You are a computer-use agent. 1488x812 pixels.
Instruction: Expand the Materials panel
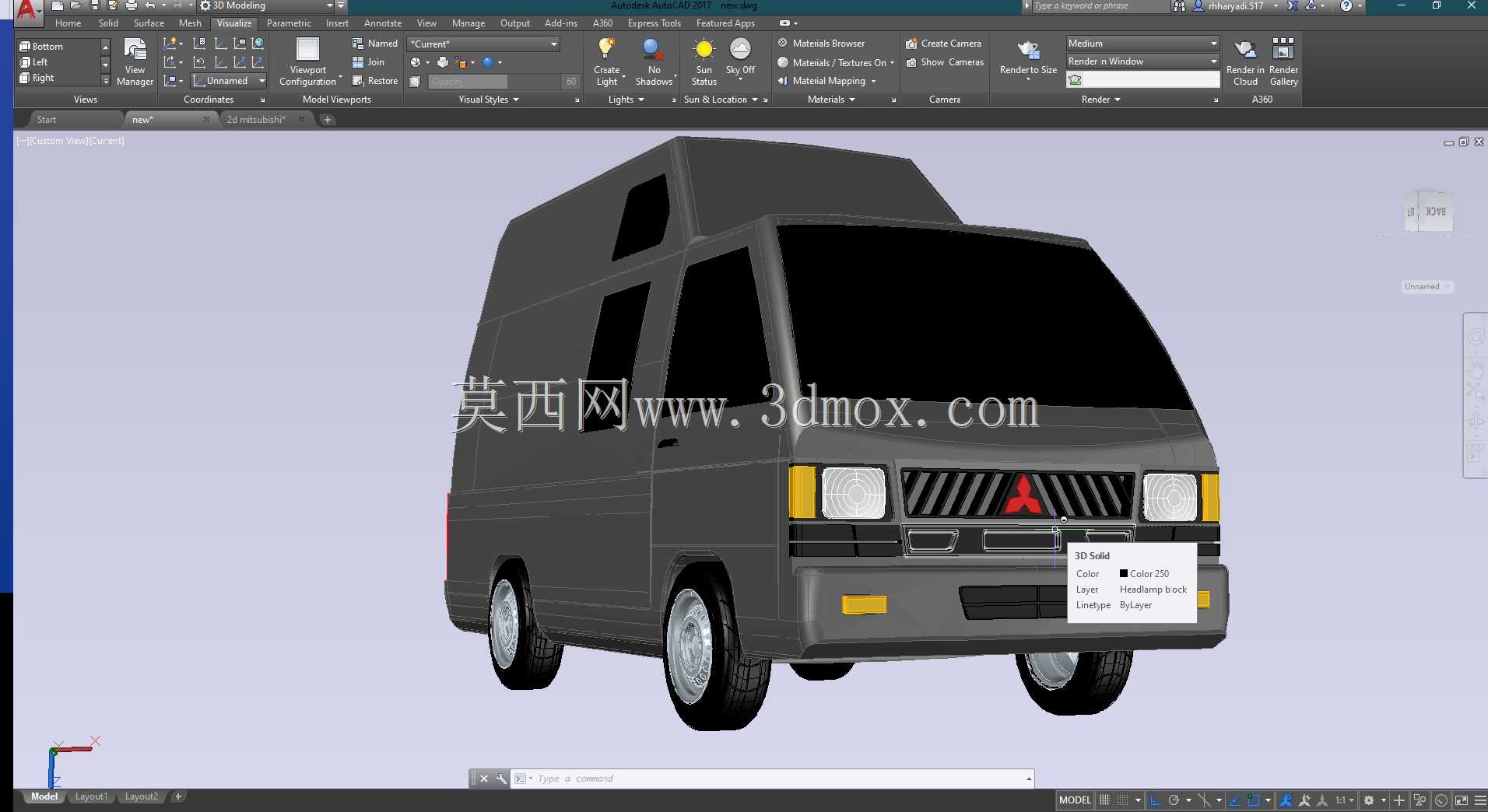(831, 100)
